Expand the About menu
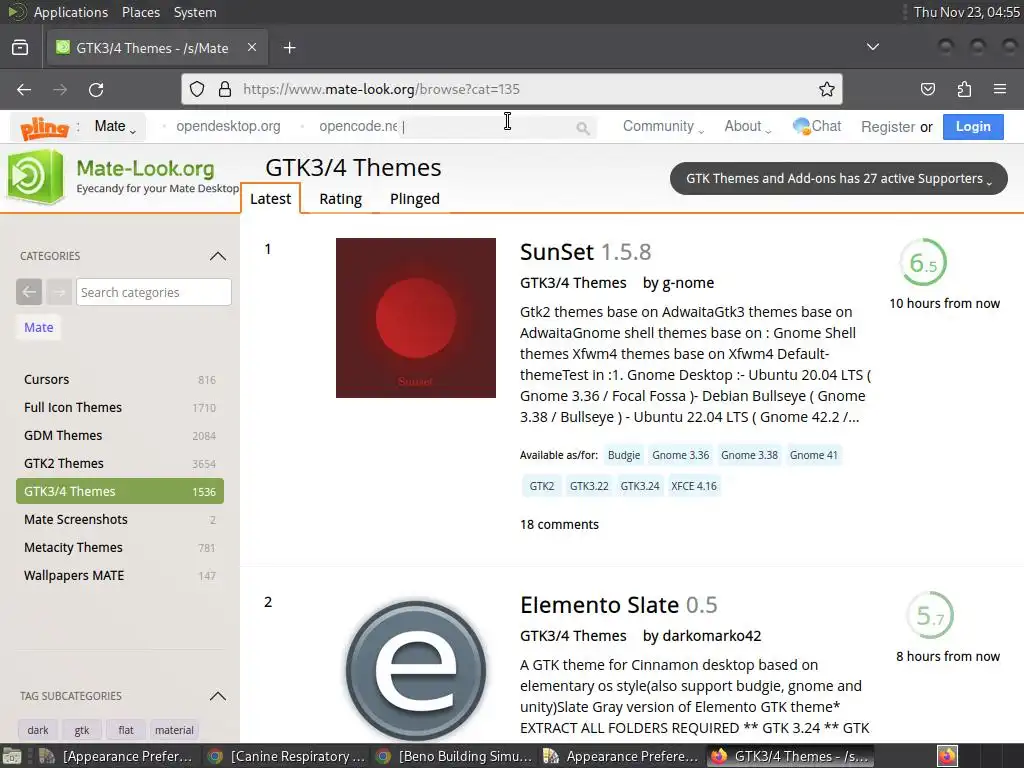Image resolution: width=1024 pixels, height=768 pixels. tap(748, 126)
